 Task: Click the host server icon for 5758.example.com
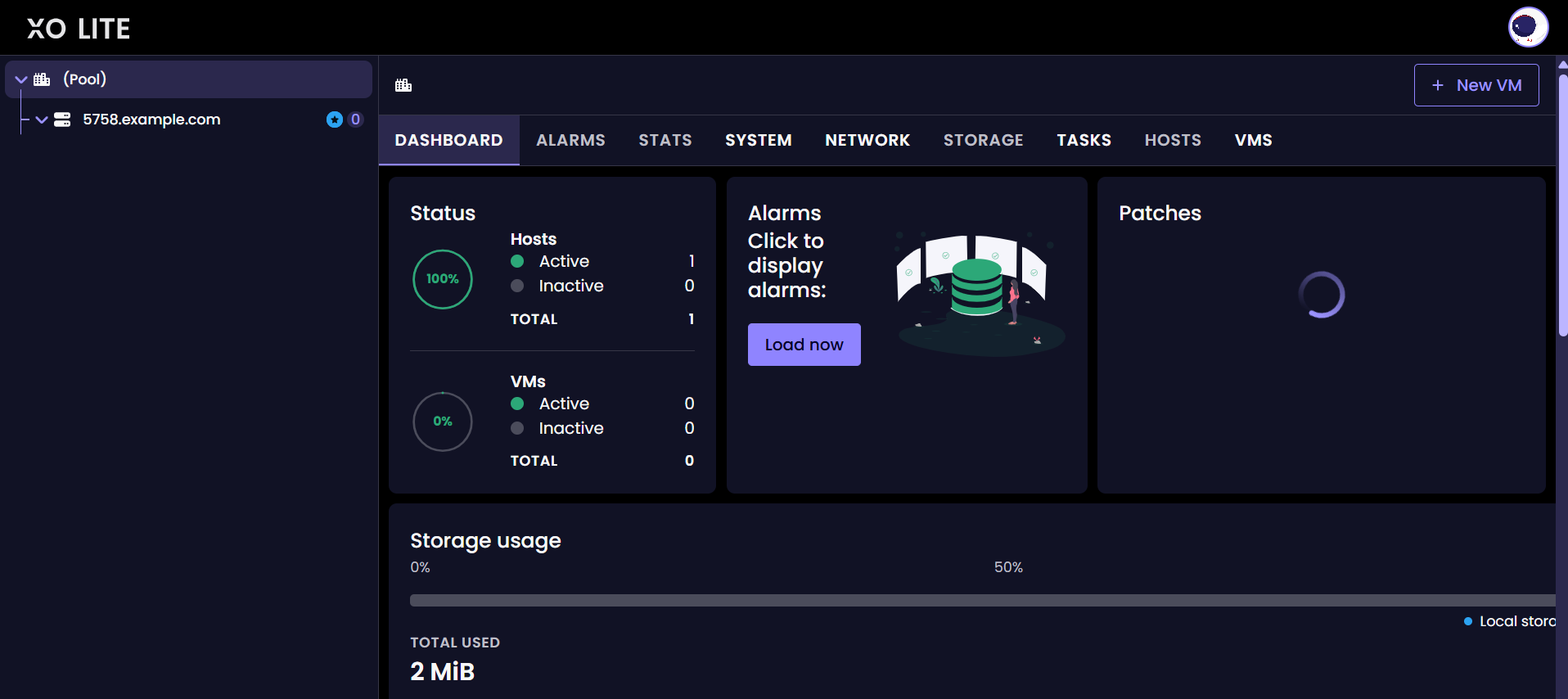coord(62,120)
